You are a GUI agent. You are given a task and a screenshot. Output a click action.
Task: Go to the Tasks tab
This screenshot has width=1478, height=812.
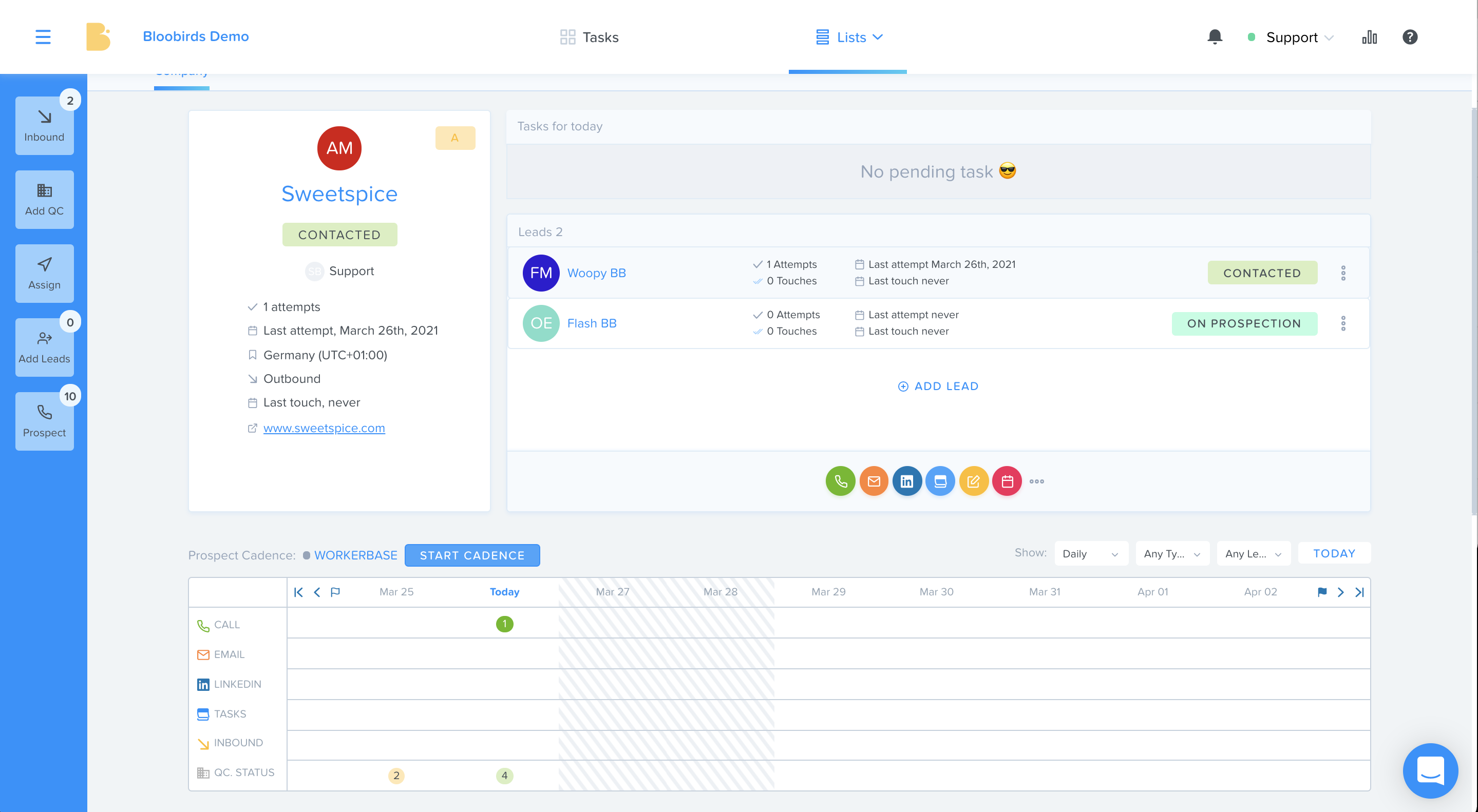point(589,37)
